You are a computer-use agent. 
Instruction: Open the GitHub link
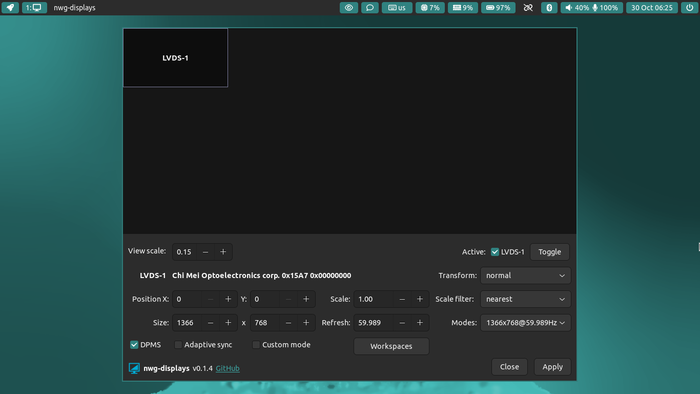pos(228,369)
